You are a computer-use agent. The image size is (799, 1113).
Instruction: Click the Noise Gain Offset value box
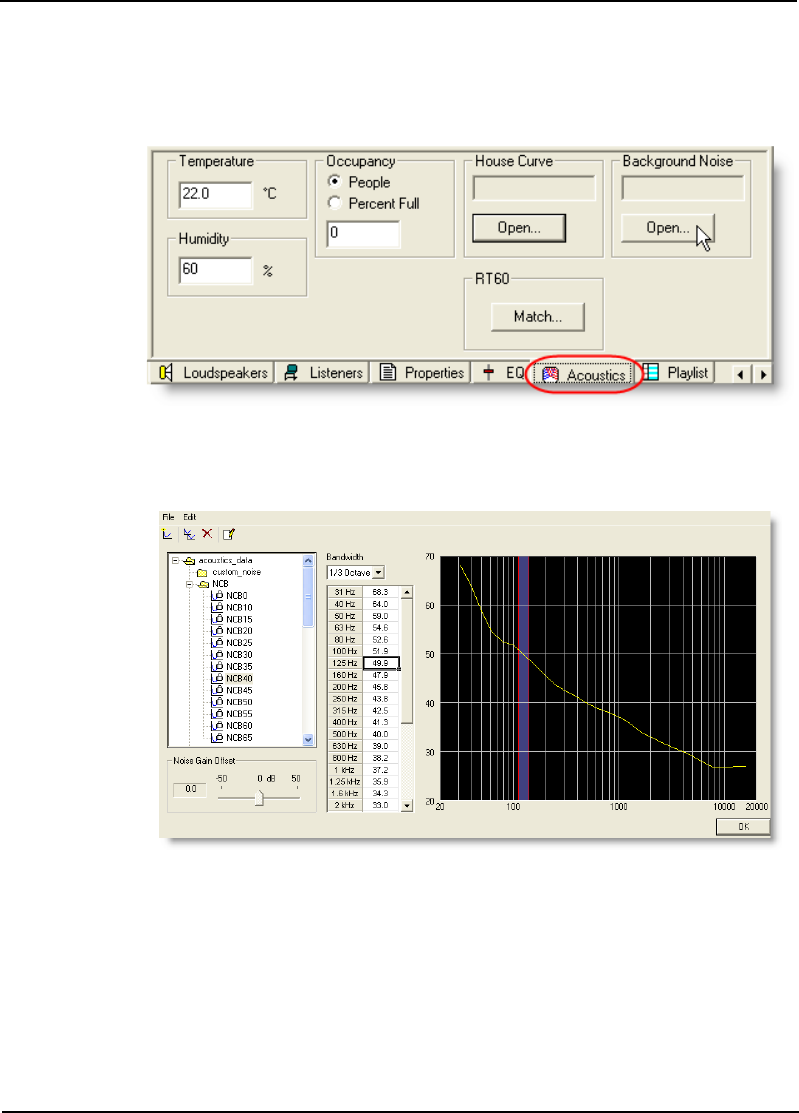pos(190,789)
